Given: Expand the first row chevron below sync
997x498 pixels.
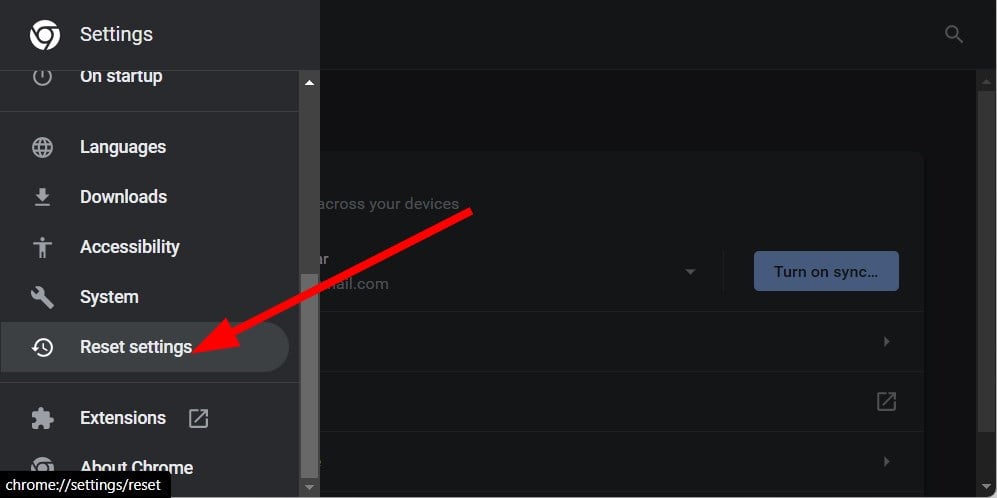Looking at the screenshot, I should coord(886,342).
